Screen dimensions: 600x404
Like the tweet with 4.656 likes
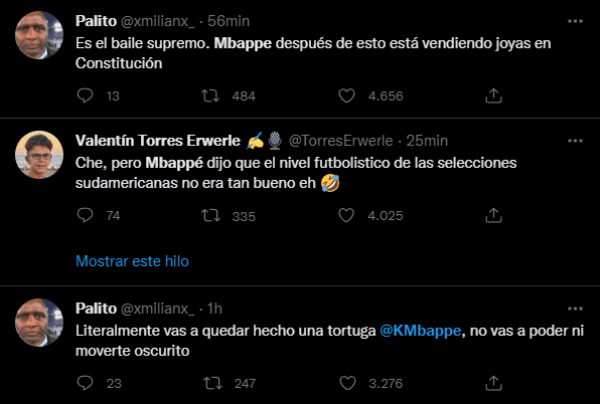coord(347,96)
